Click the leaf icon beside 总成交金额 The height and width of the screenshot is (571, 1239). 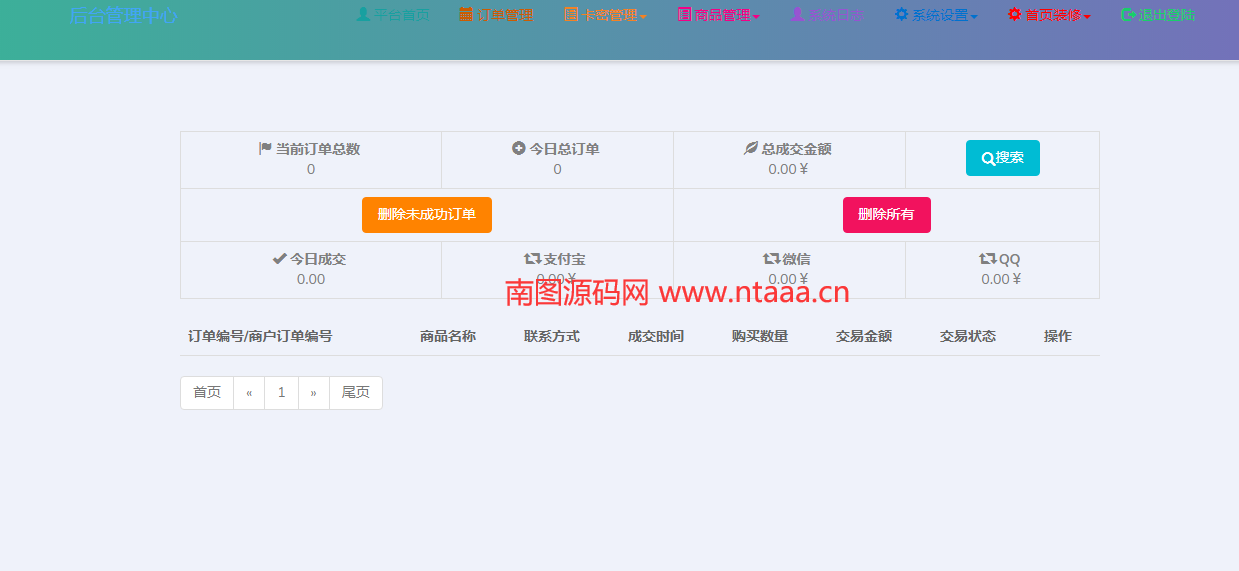(x=750, y=148)
